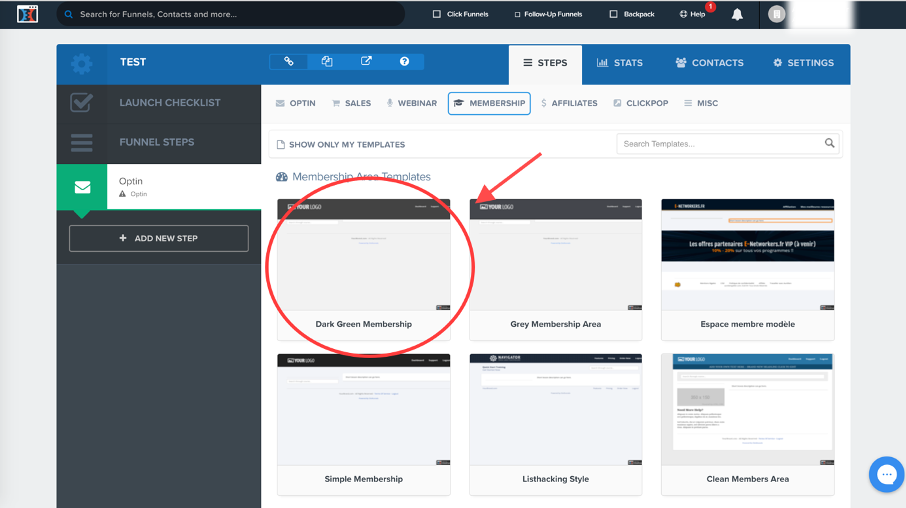This screenshot has height=508, width=906.
Task: Open the Follow-Up Funnels menu
Action: 548,14
